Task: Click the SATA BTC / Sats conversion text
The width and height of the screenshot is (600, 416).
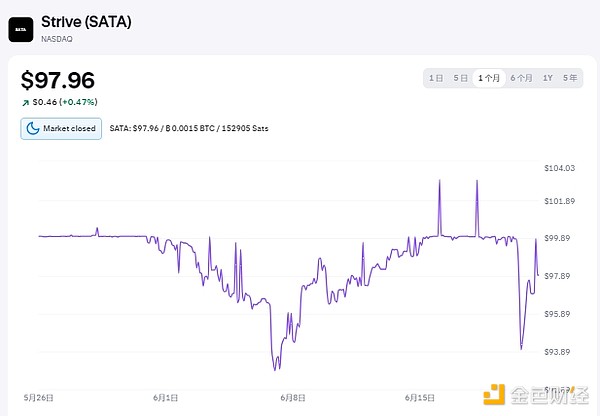Action: (189, 128)
